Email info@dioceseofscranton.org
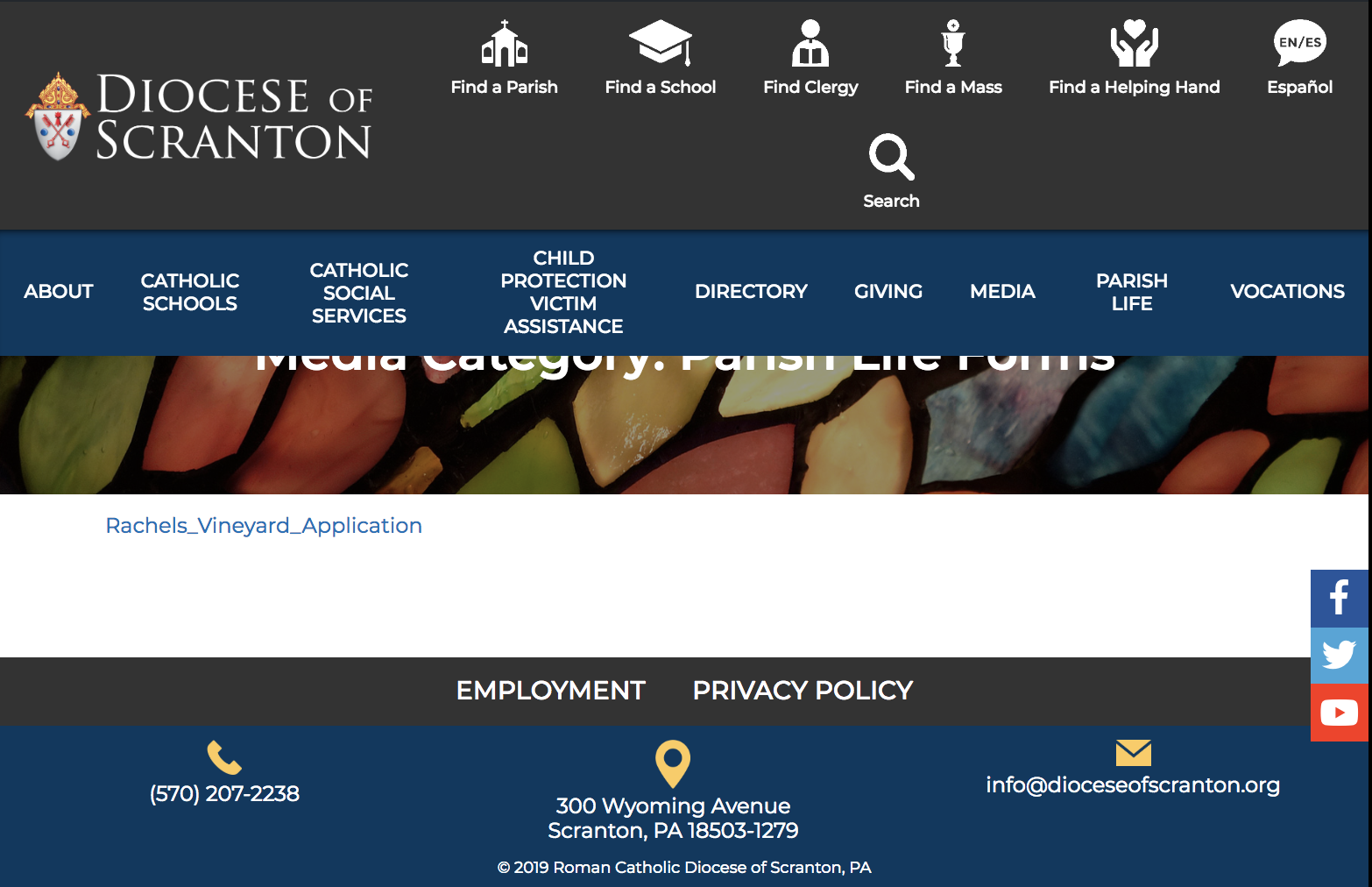The height and width of the screenshot is (887, 1372). click(1132, 784)
